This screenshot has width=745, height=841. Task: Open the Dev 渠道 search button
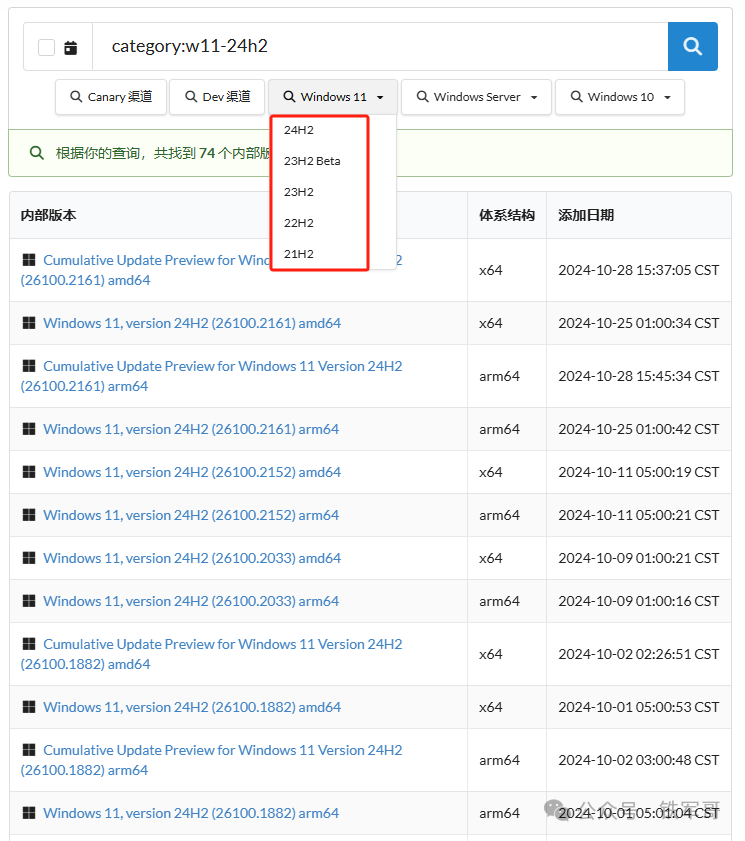click(x=217, y=97)
